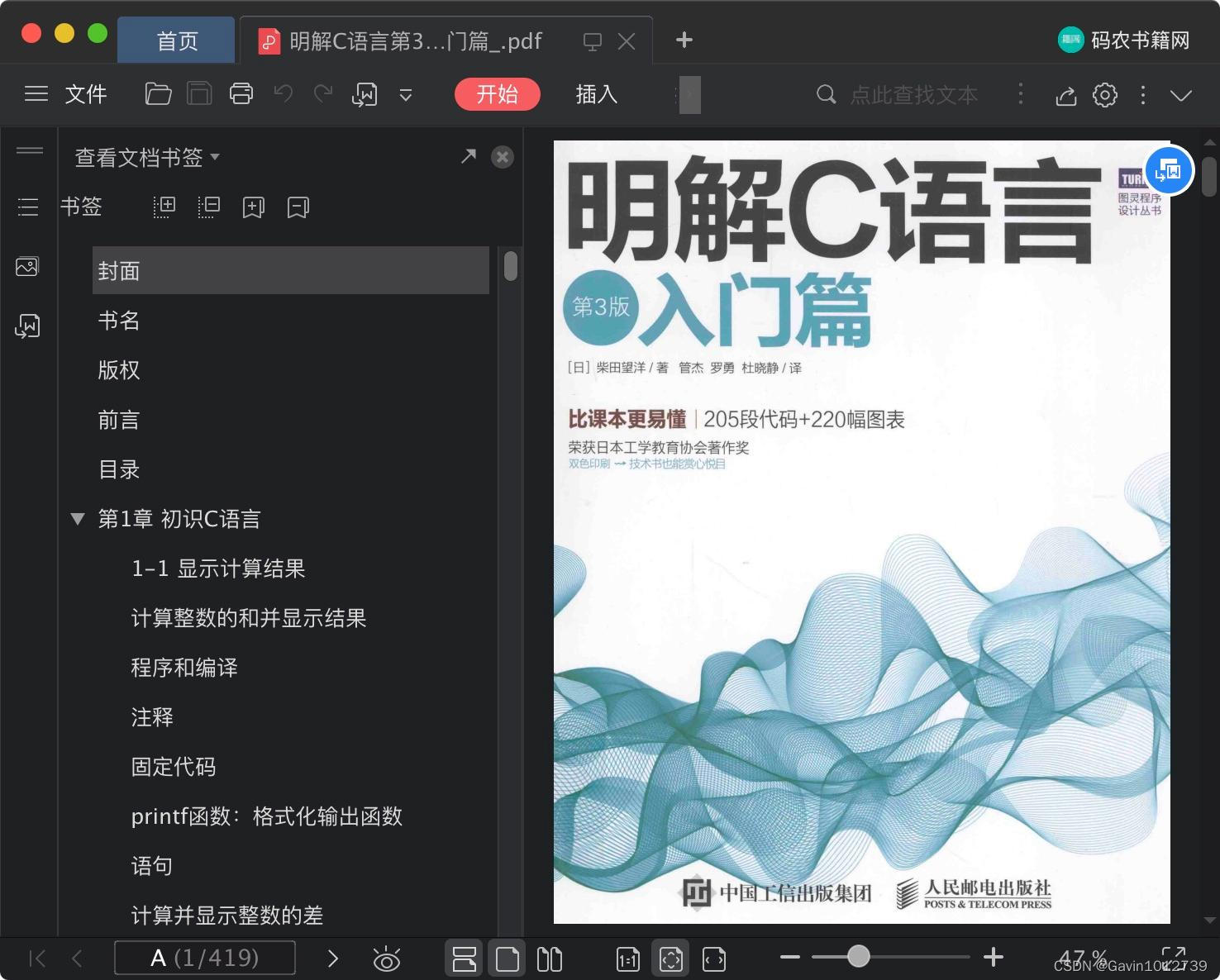This screenshot has width=1220, height=980.
Task: Show the bookmarks list sidebar icon
Action: (28, 207)
